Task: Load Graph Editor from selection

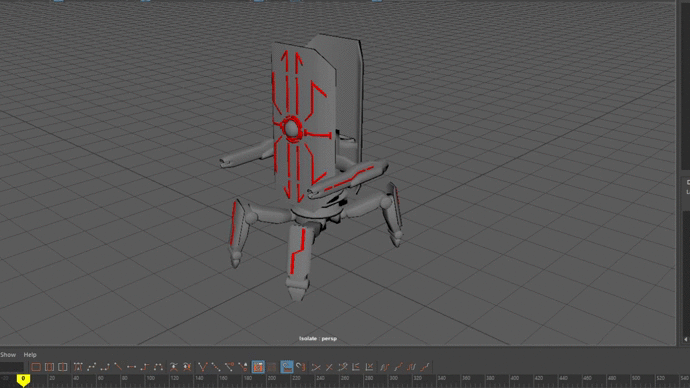Action: pyautogui.click(x=272, y=367)
